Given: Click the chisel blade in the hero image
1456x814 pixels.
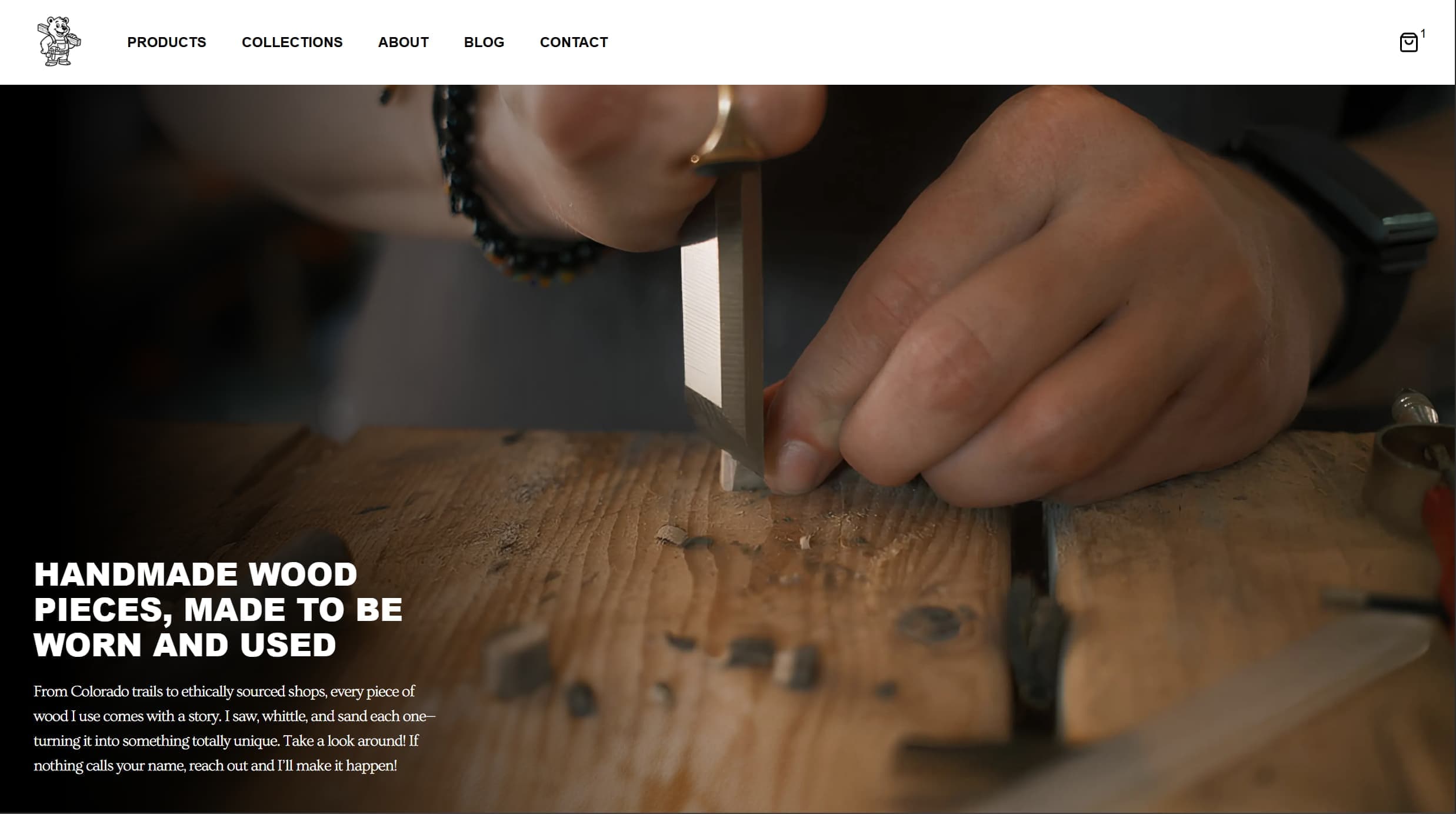Looking at the screenshot, I should pos(722,330).
